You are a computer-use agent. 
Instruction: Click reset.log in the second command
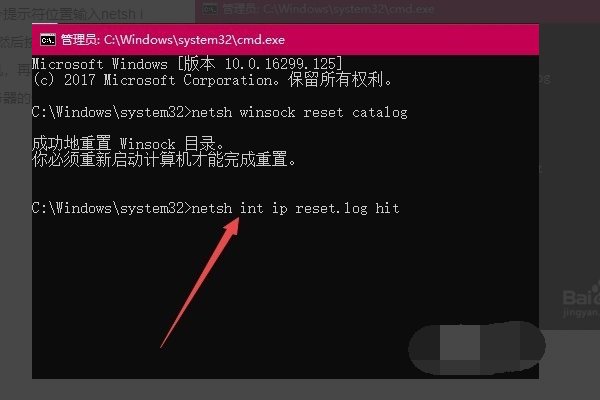[x=331, y=209]
